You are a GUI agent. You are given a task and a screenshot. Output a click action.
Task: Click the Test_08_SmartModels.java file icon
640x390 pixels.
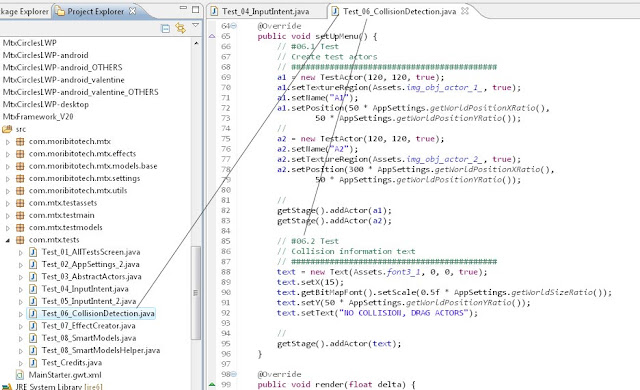click(33, 338)
